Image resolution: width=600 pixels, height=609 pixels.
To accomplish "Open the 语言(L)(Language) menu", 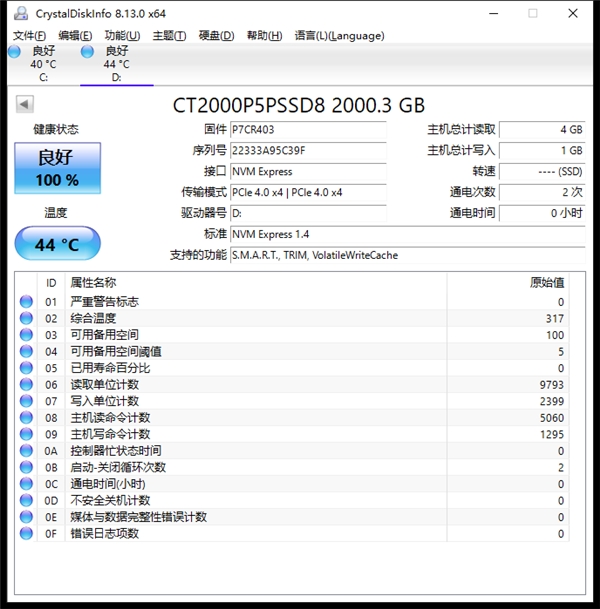I will [339, 35].
